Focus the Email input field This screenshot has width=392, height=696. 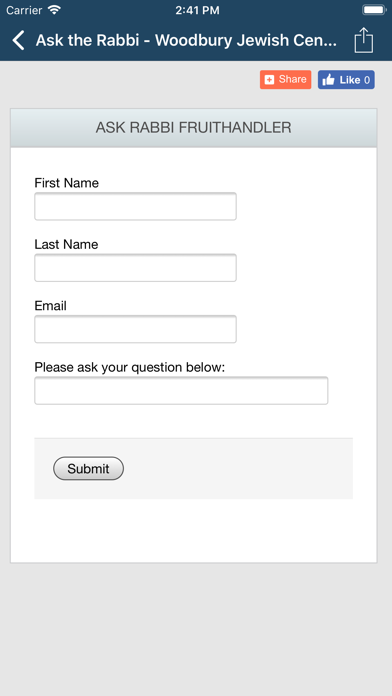[x=135, y=329]
